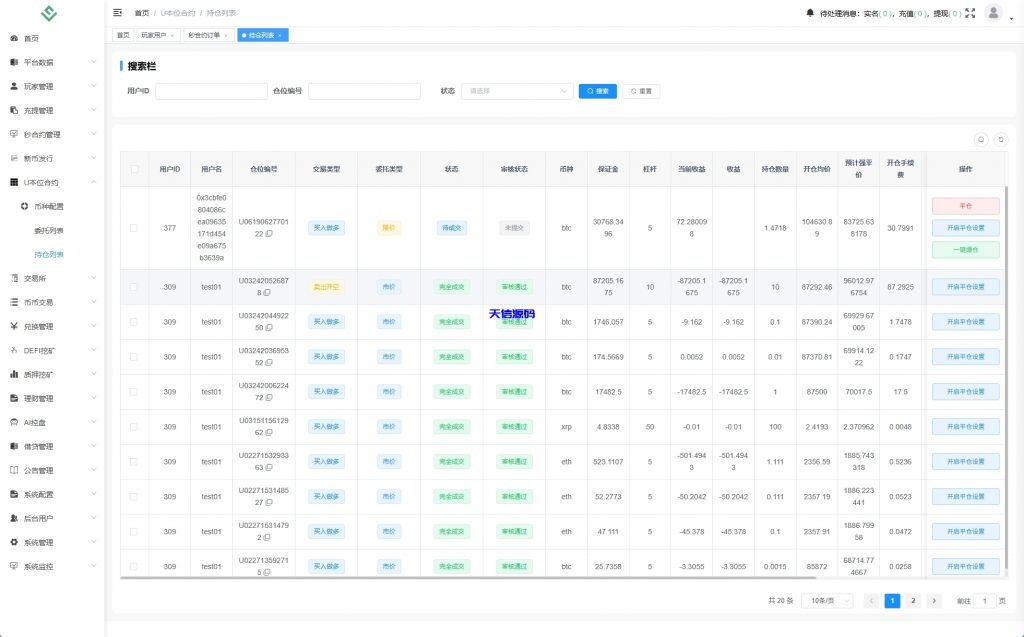The height and width of the screenshot is (637, 1024).
Task: Expand the 币币交易 sidebar menu
Action: (52, 302)
